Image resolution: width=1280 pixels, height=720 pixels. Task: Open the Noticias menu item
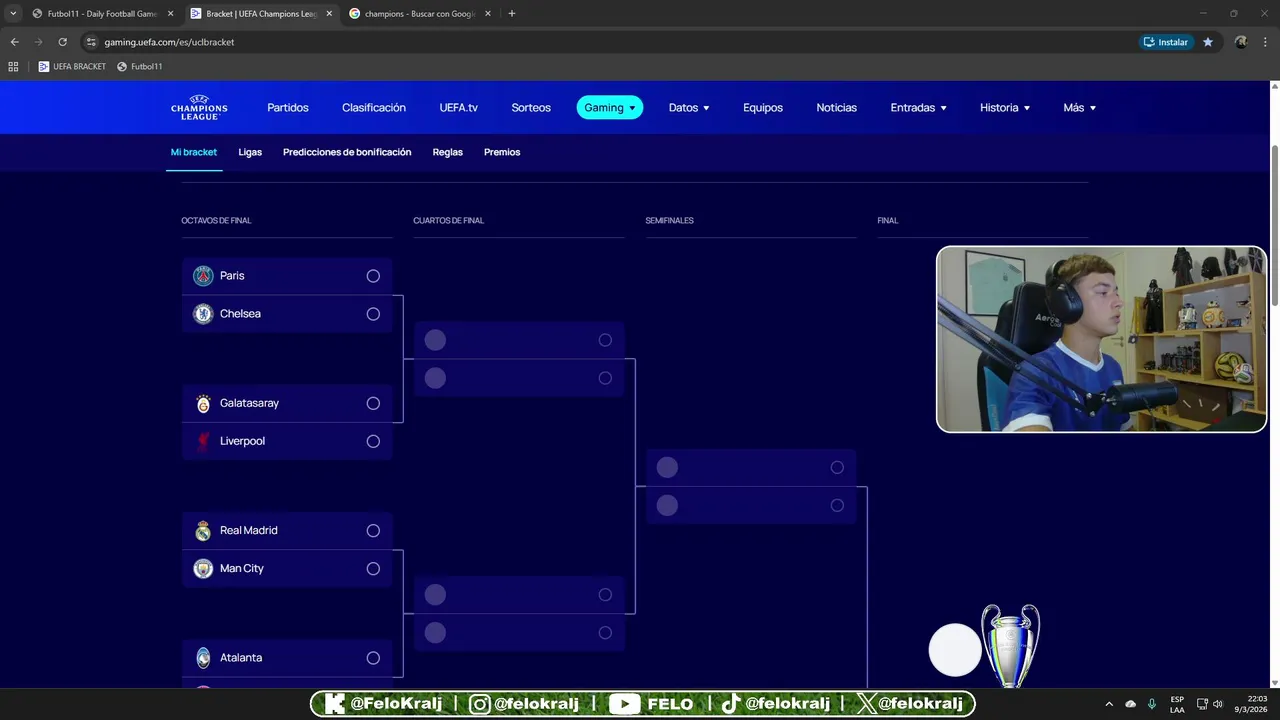click(x=837, y=107)
